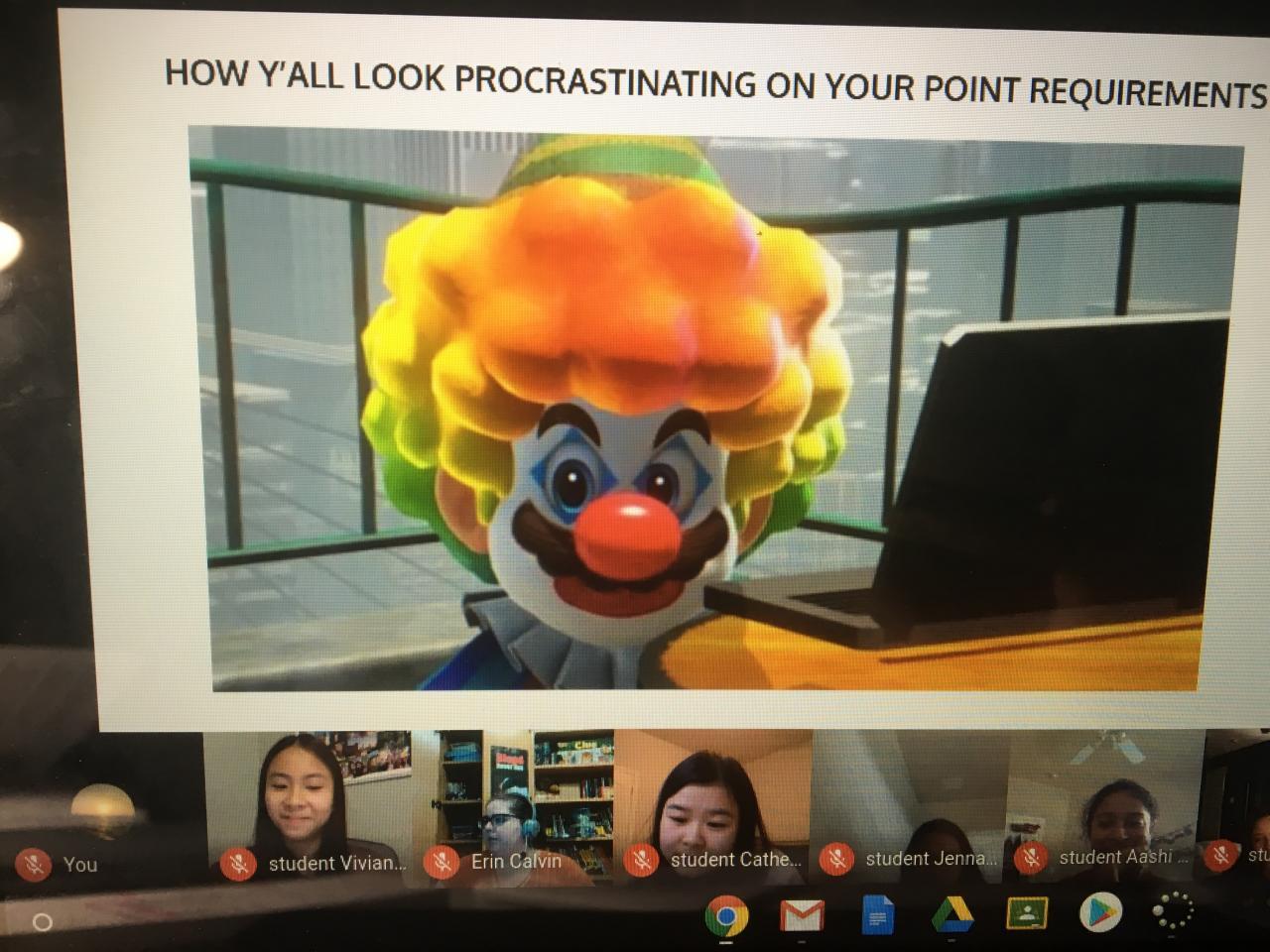
Task: Open the Play Store from the shelf
Action: tap(1100, 913)
